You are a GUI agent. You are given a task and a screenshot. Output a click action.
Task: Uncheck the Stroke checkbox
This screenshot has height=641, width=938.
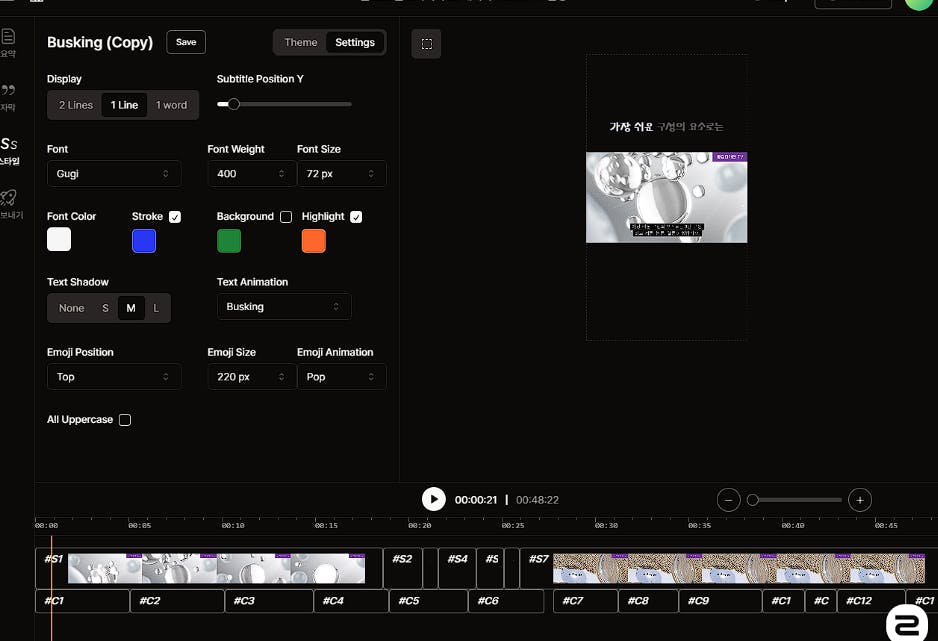[x=175, y=217]
